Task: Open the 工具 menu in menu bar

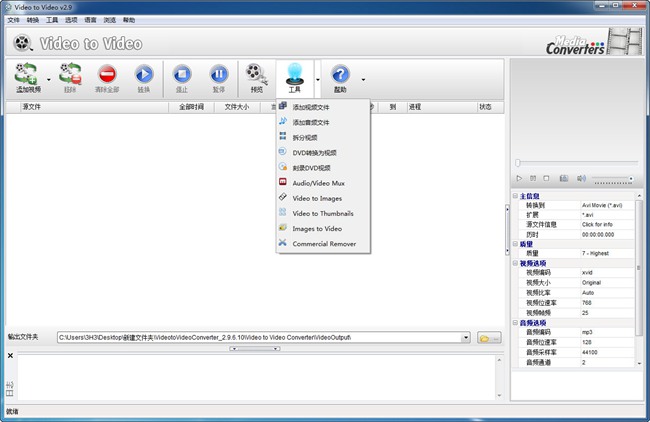Action: [52, 20]
